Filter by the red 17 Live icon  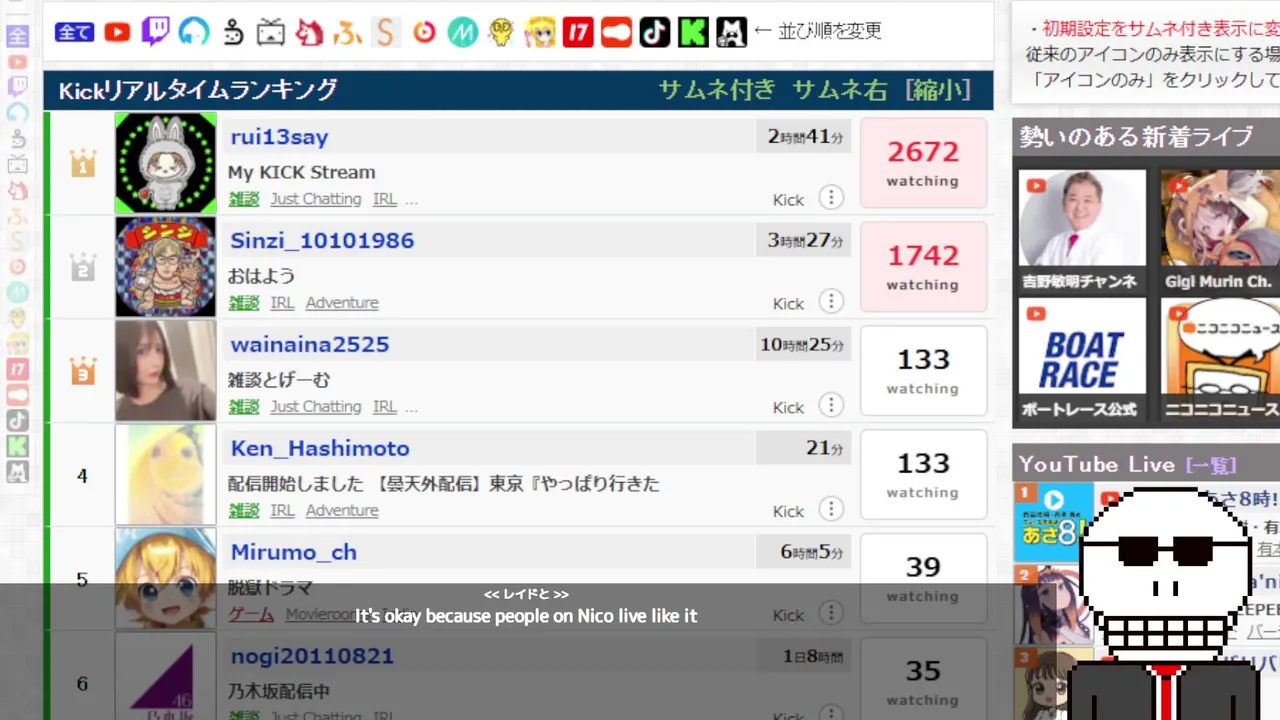pyautogui.click(x=578, y=32)
